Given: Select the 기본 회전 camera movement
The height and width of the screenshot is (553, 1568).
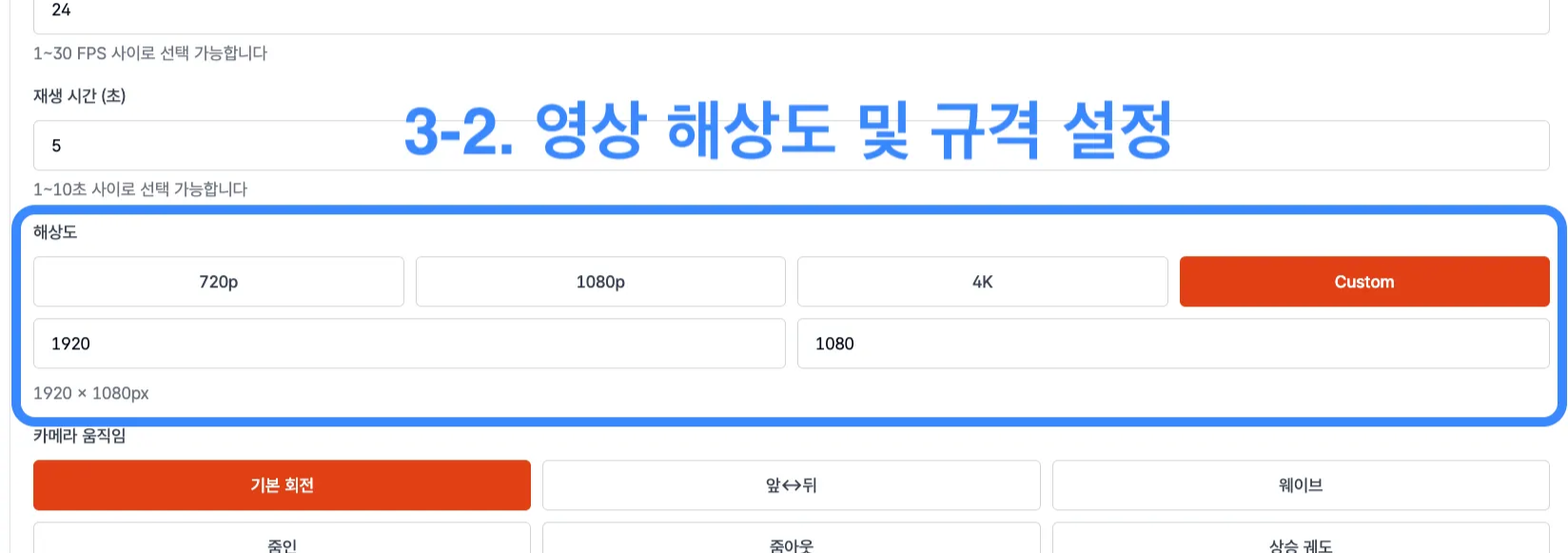Looking at the screenshot, I should pyautogui.click(x=282, y=485).
